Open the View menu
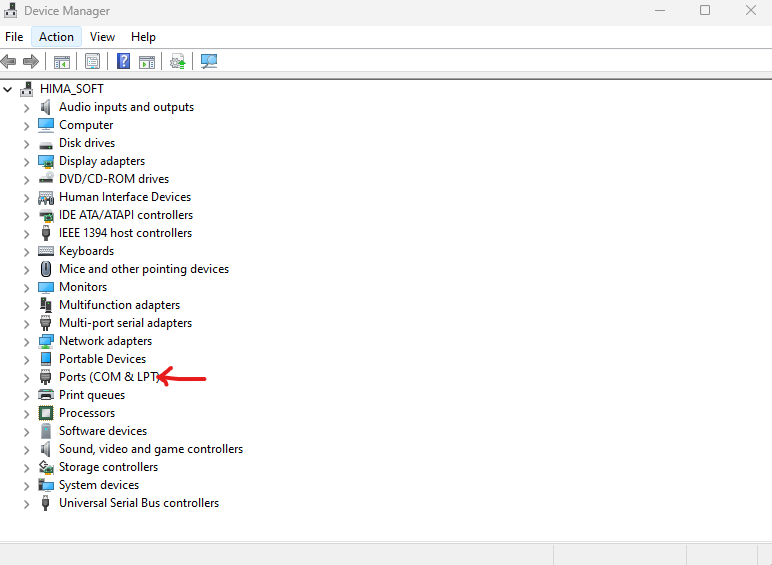The image size is (772, 565). [102, 37]
